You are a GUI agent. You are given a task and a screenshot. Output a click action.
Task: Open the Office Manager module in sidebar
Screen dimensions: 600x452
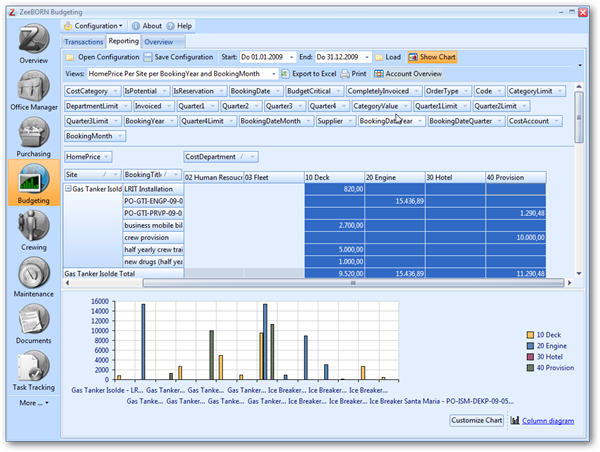point(33,90)
